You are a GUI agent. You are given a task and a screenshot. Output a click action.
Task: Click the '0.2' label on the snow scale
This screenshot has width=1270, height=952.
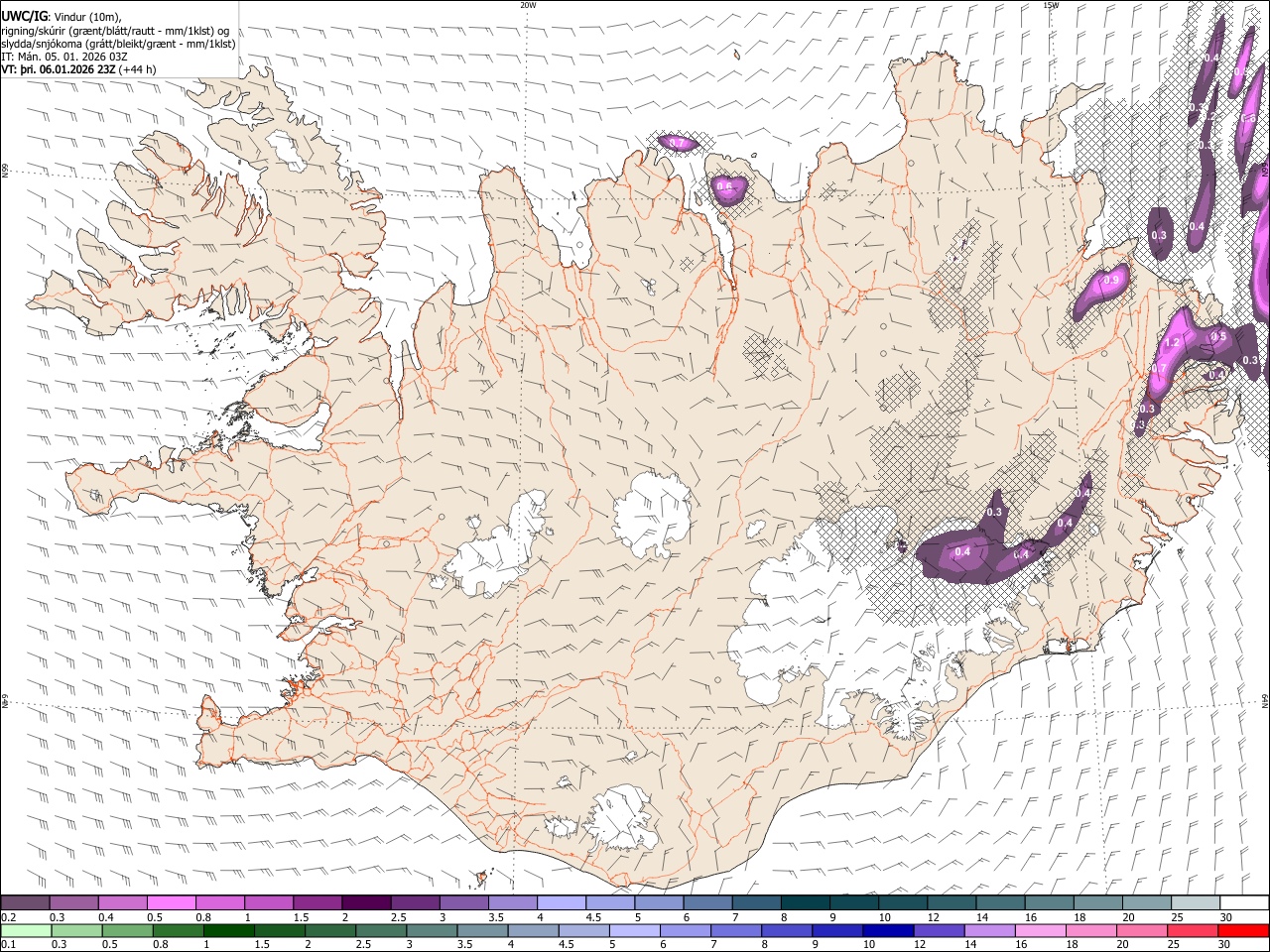click(x=9, y=917)
